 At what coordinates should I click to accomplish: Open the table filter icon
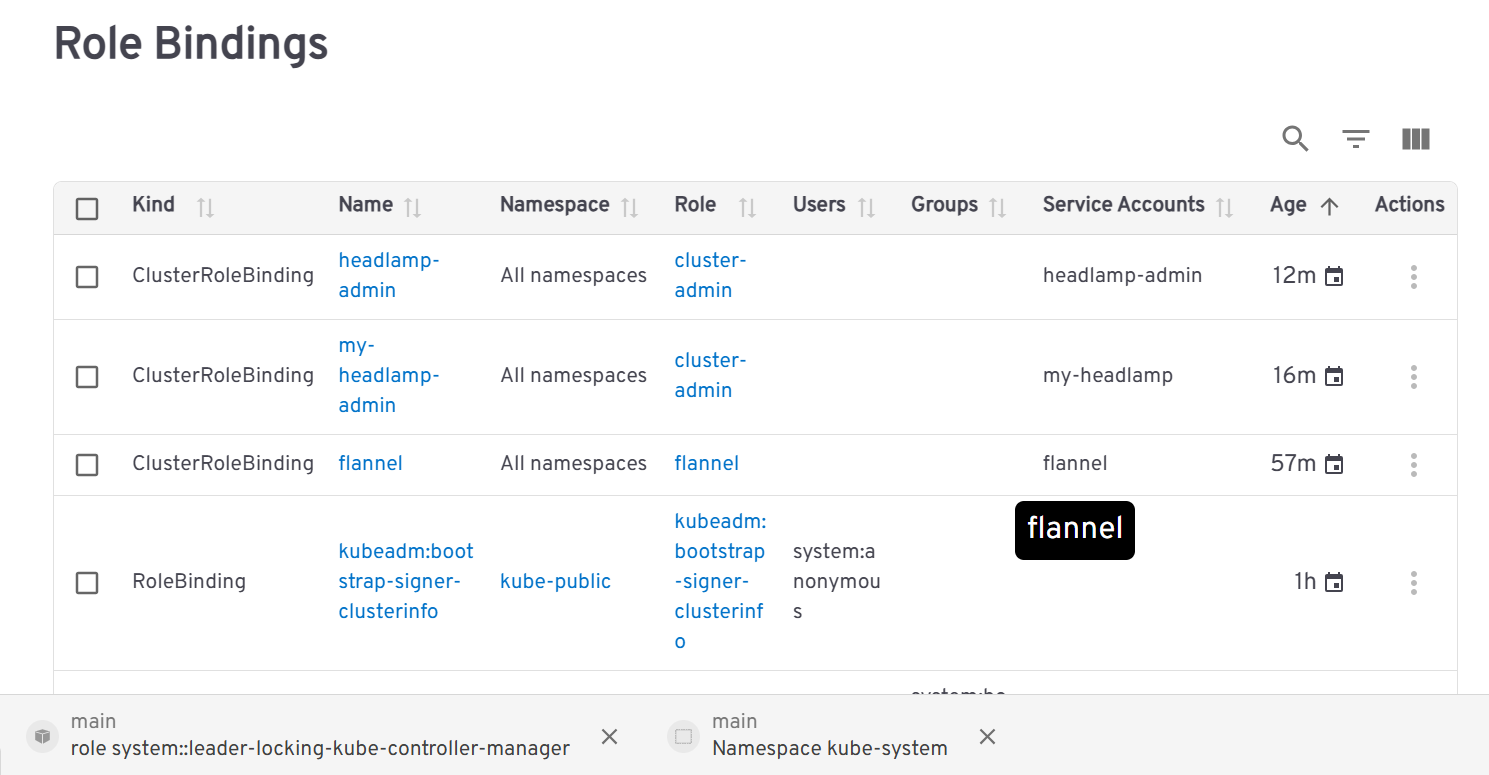point(1355,139)
